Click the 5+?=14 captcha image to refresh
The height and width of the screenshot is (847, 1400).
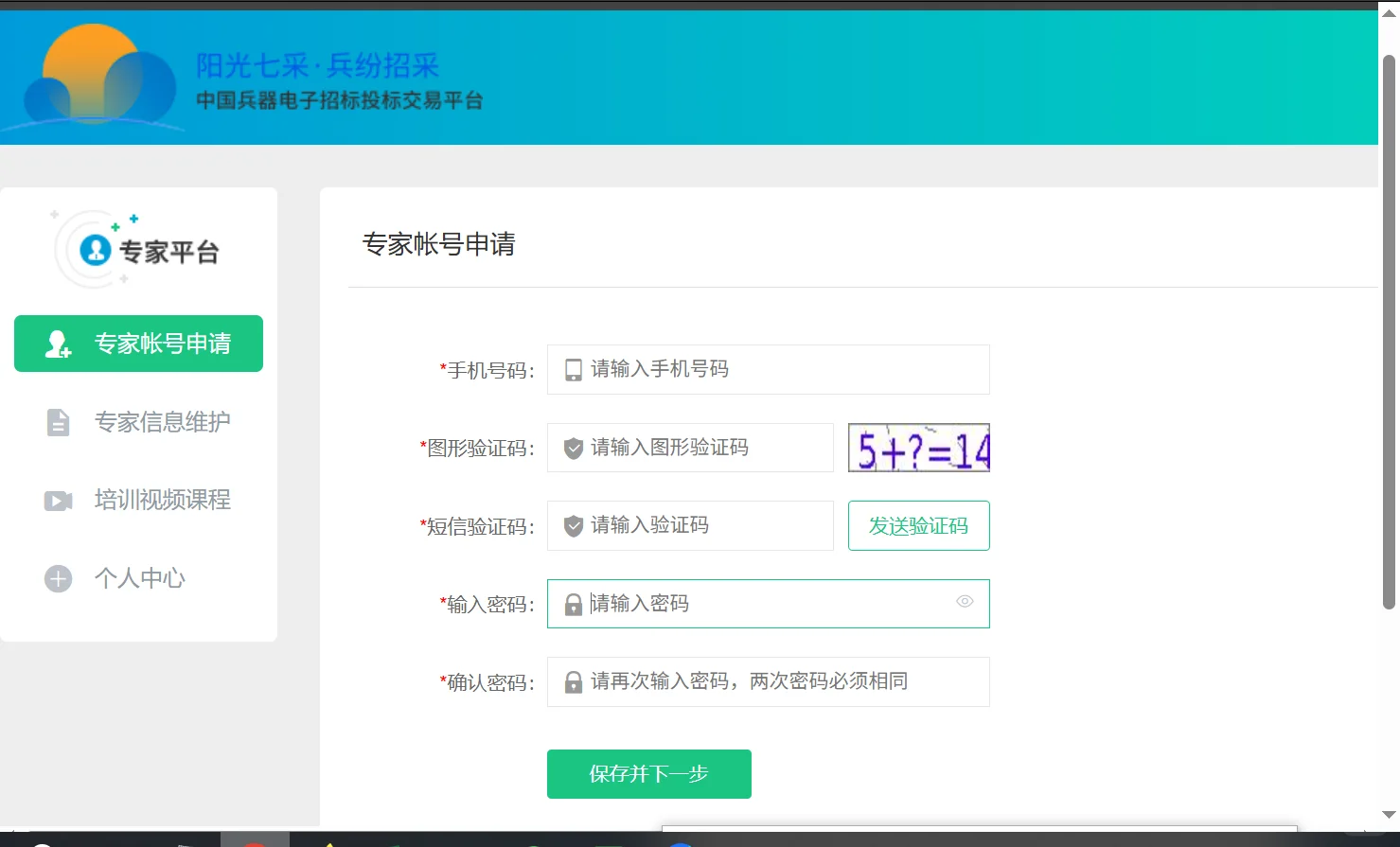pyautogui.click(x=917, y=448)
